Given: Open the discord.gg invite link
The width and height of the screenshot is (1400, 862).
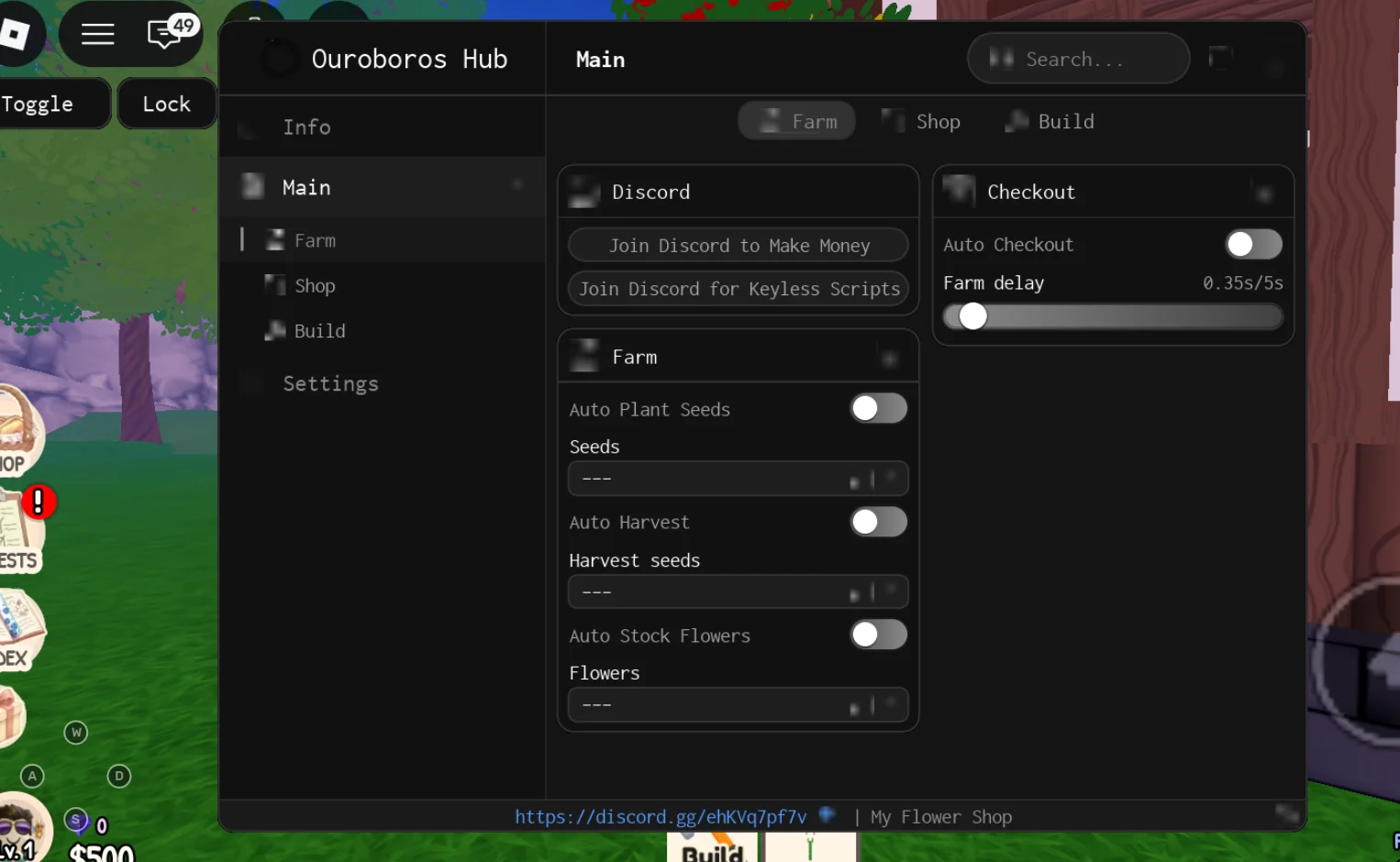Looking at the screenshot, I should pyautogui.click(x=660, y=816).
